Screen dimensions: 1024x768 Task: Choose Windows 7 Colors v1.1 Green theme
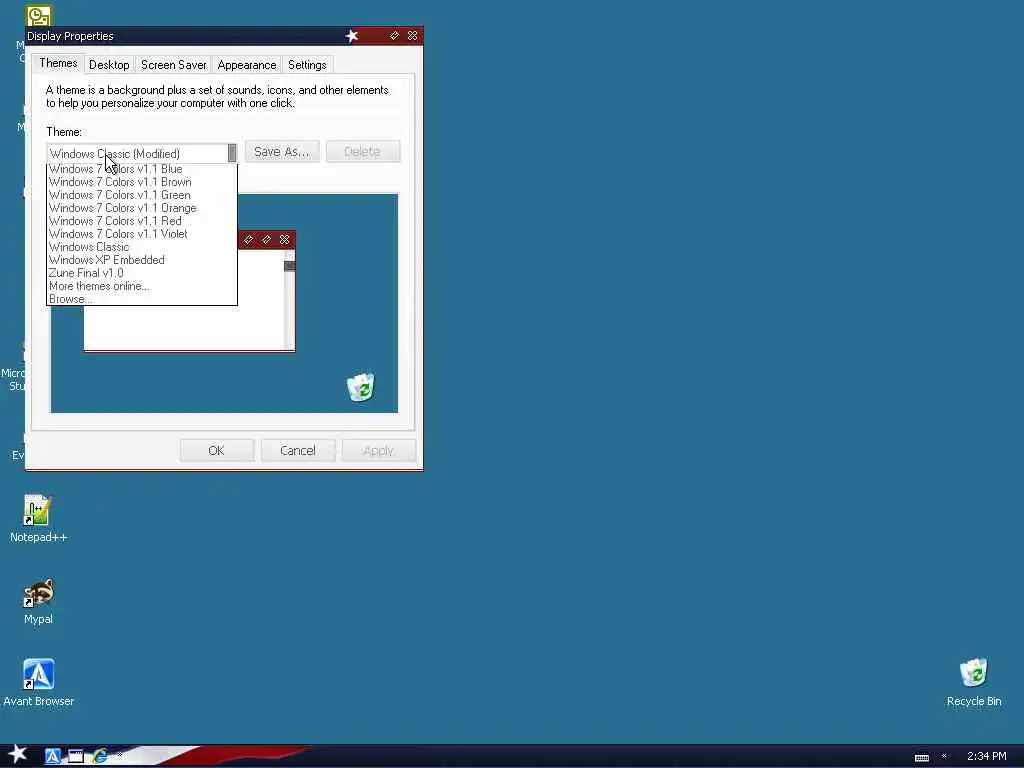point(142,195)
